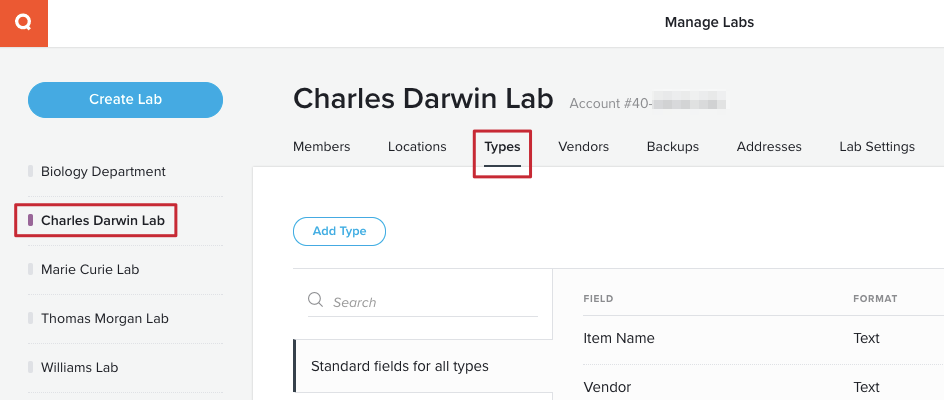Open the Backups tab
The width and height of the screenshot is (944, 400).
click(672, 146)
